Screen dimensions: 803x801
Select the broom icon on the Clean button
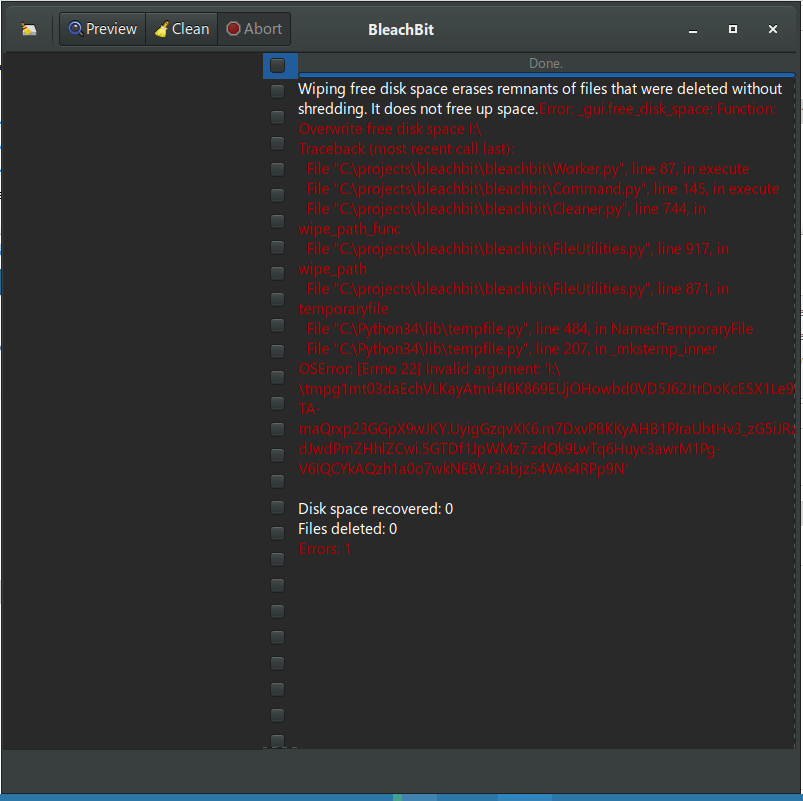162,29
